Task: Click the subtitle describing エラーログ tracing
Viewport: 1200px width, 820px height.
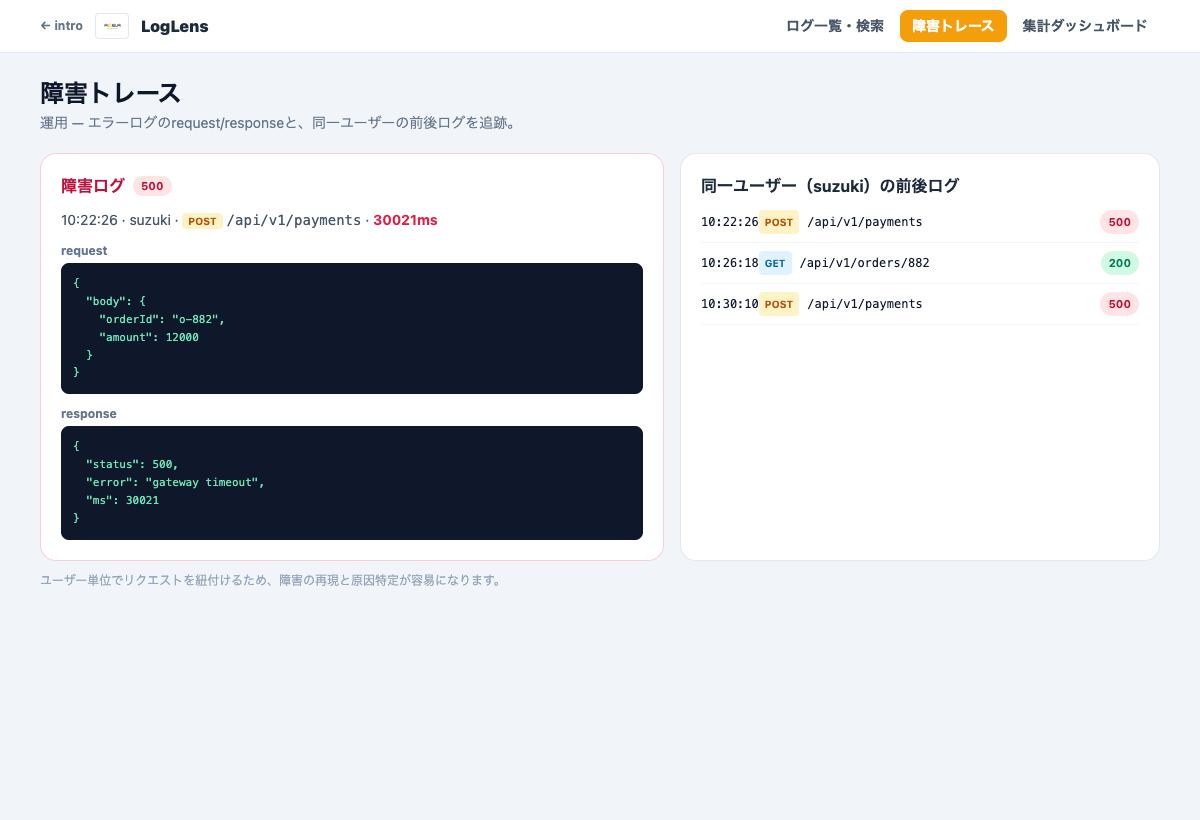Action: pos(281,123)
